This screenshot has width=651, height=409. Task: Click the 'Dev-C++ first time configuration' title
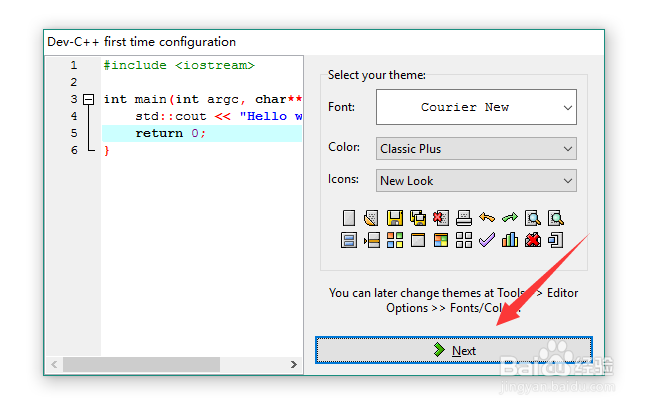pyautogui.click(x=142, y=42)
